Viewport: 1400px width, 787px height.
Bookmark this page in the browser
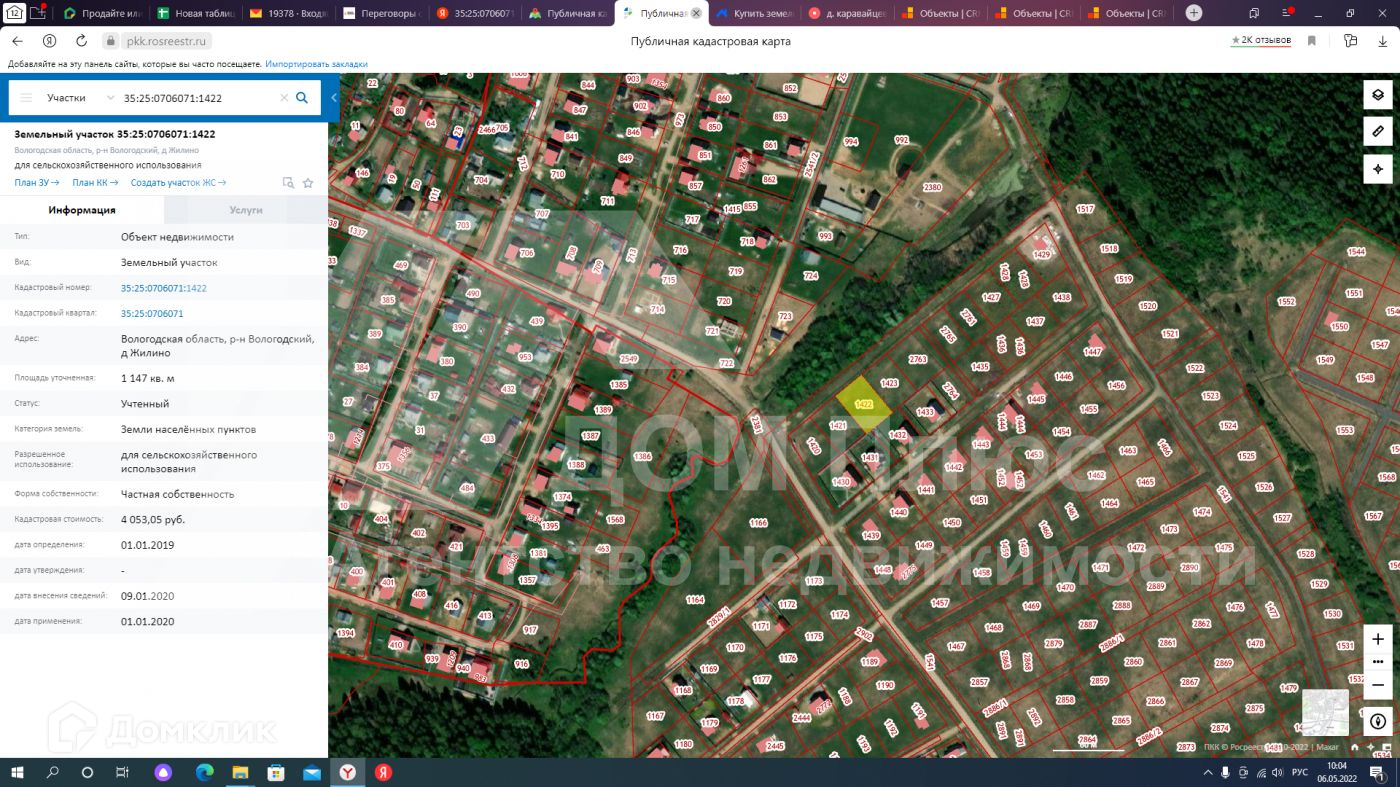pyautogui.click(x=1311, y=41)
